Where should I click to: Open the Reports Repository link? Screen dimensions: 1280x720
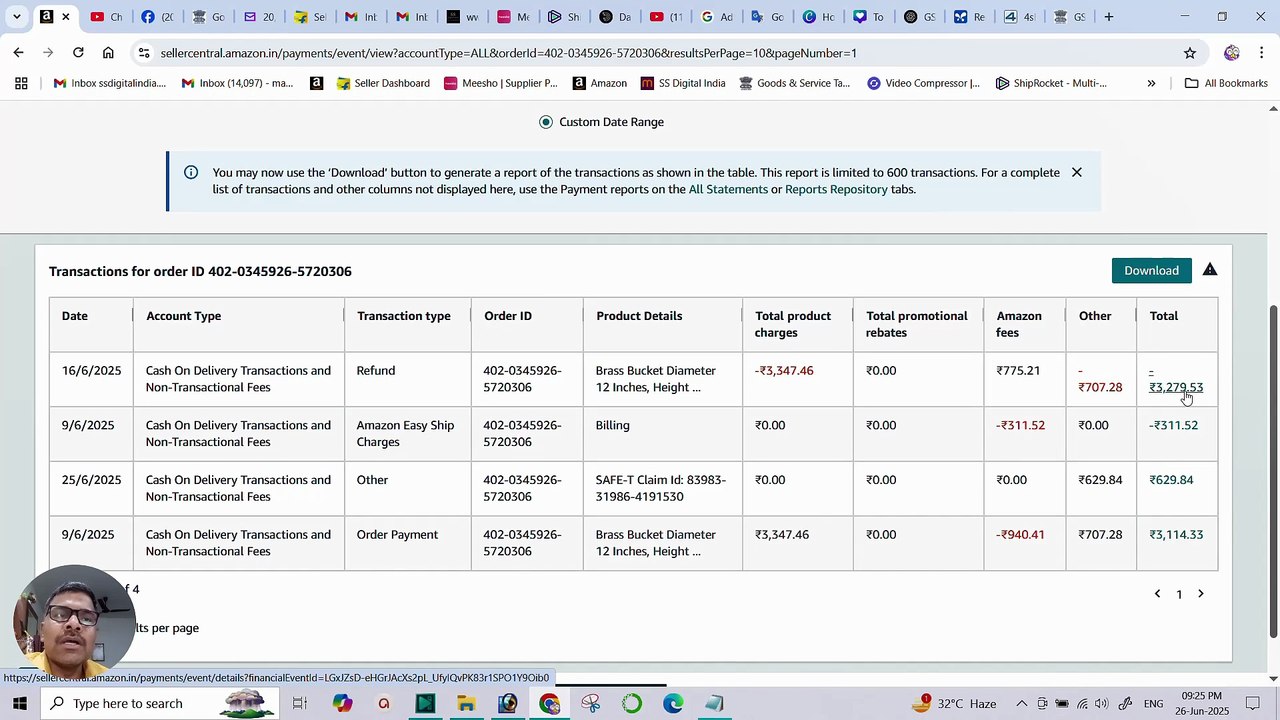[x=836, y=189]
